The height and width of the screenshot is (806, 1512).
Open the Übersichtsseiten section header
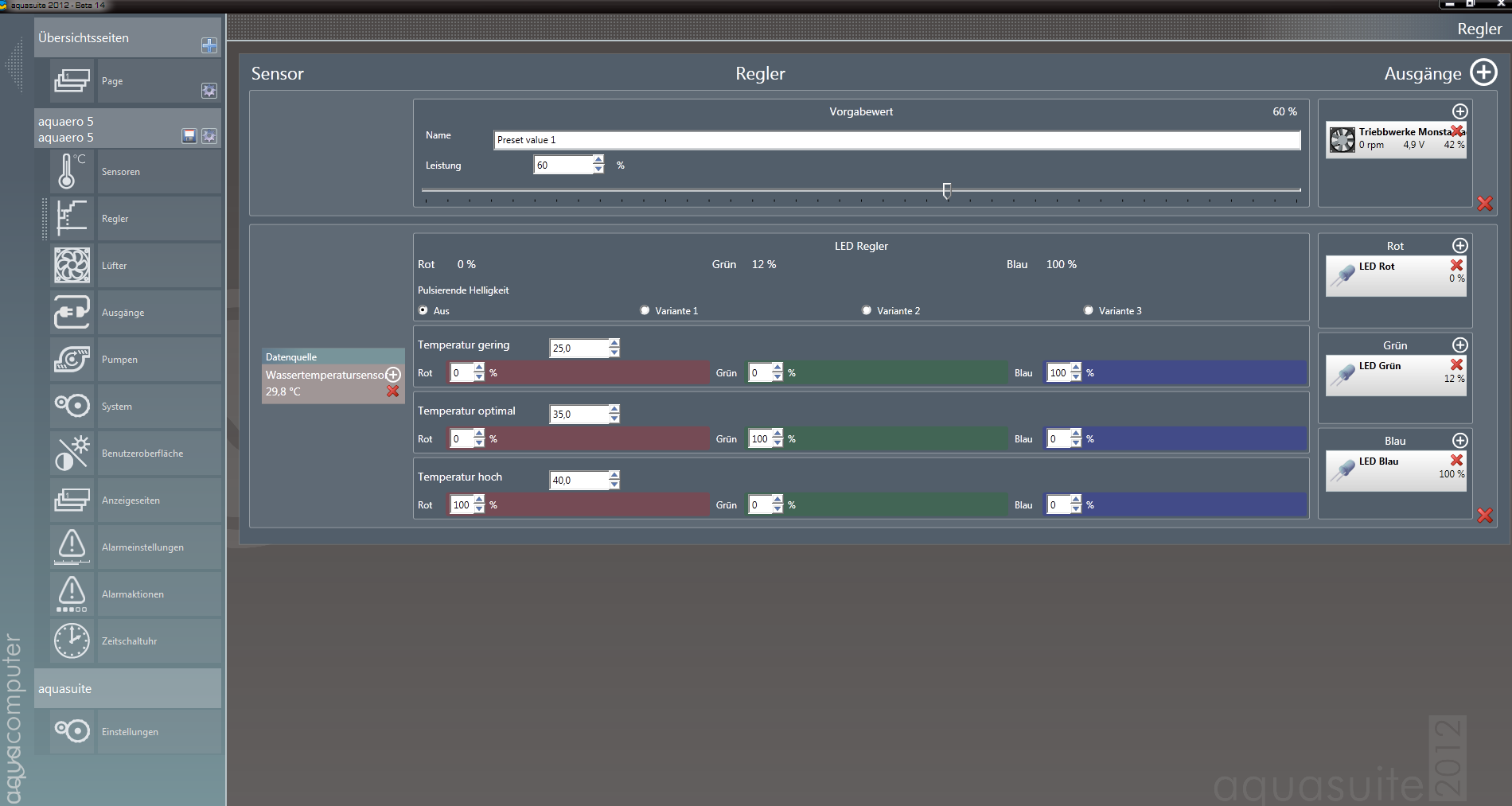(127, 37)
